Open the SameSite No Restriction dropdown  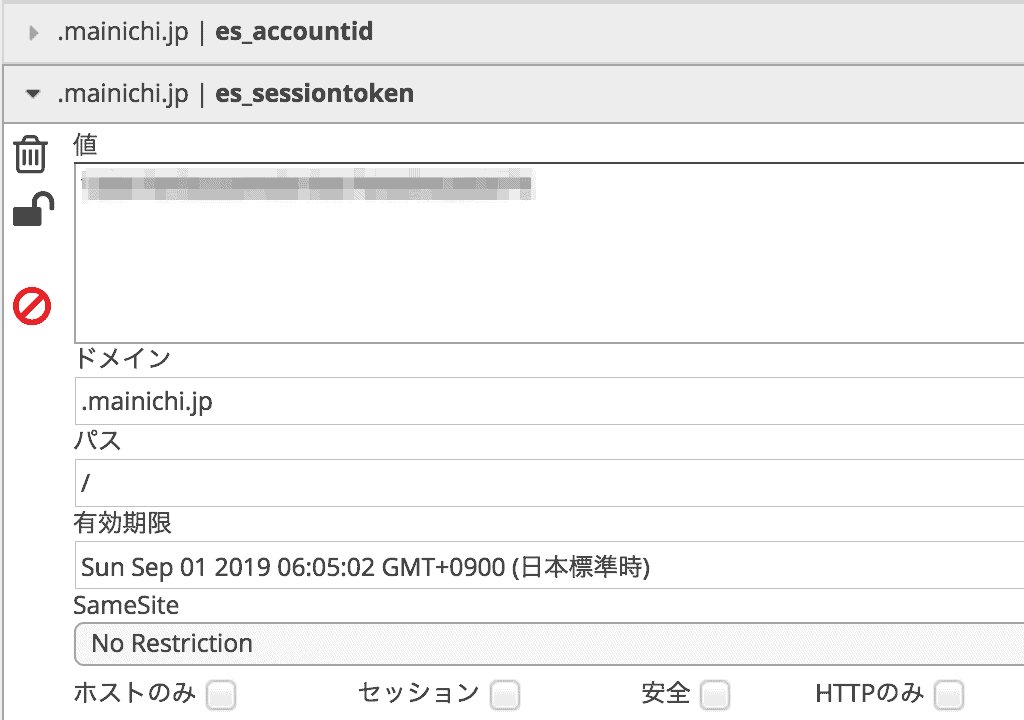(x=549, y=644)
